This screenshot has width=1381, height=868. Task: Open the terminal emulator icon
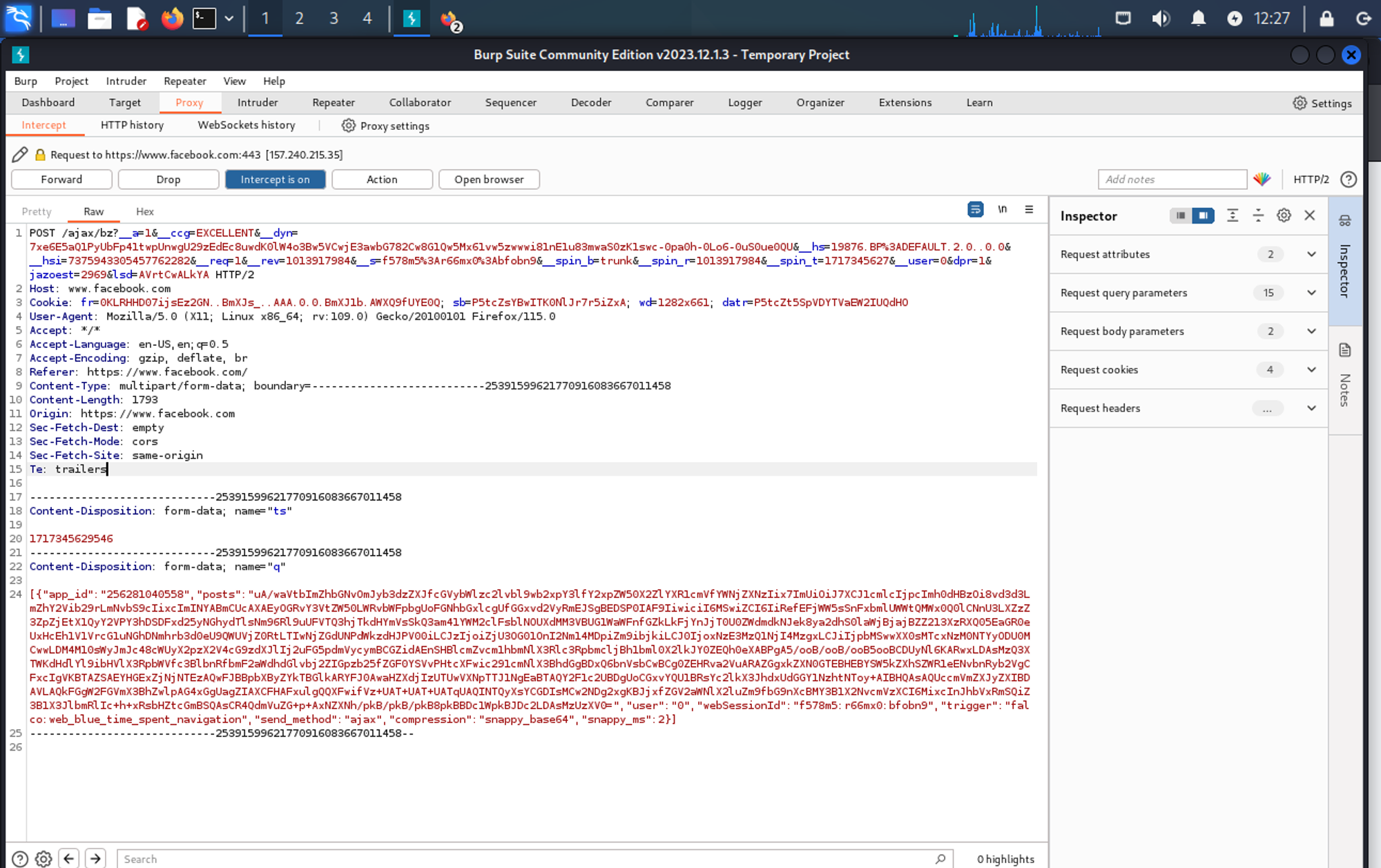click(x=204, y=19)
